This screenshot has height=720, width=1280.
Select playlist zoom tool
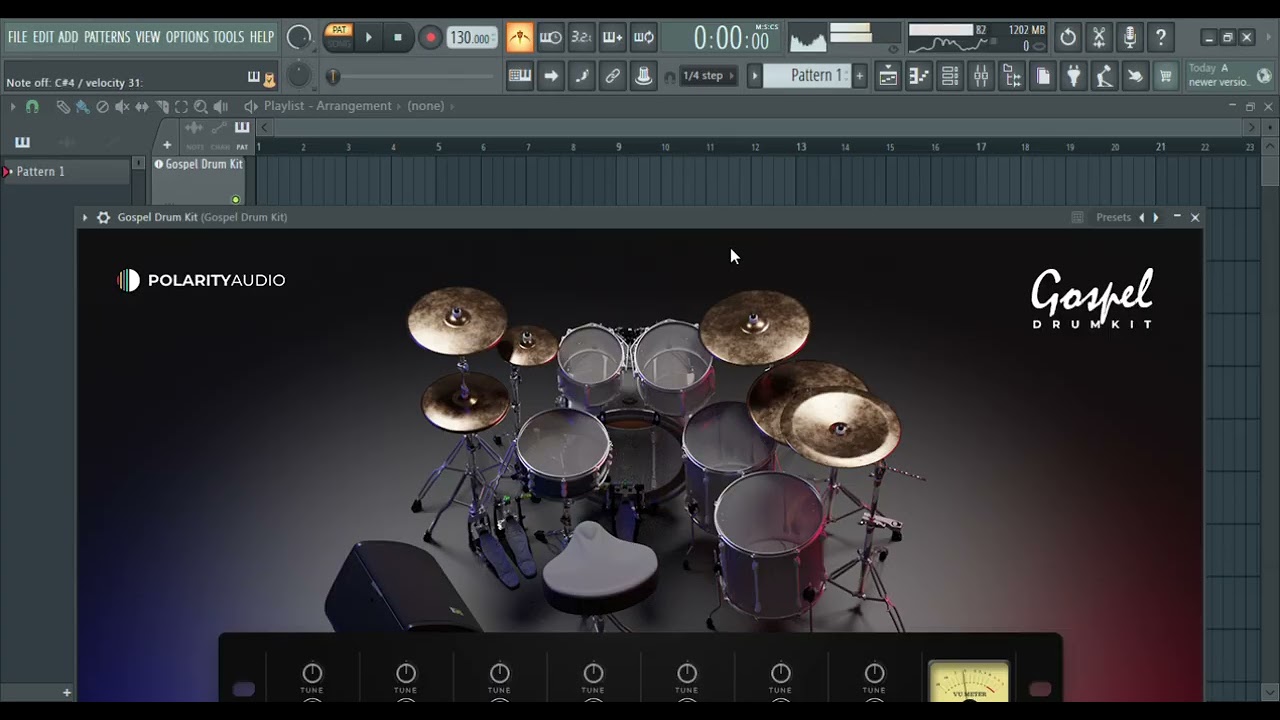coord(201,106)
